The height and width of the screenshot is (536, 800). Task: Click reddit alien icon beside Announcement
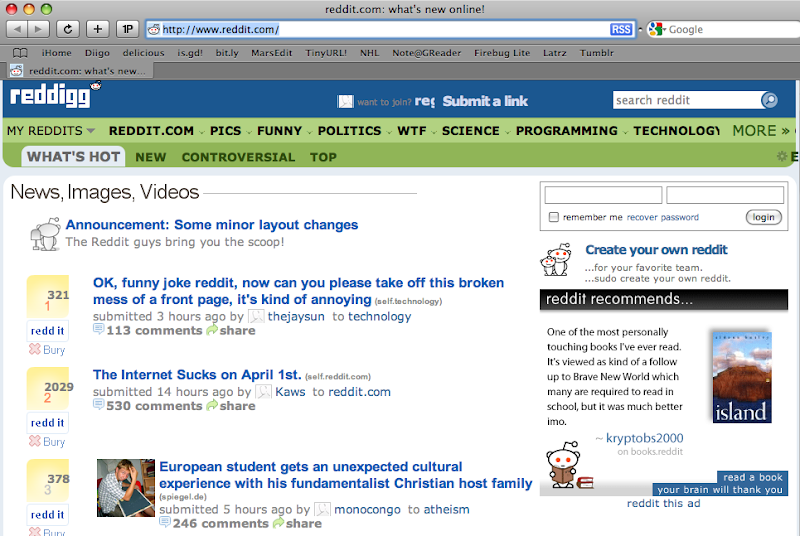pos(45,234)
